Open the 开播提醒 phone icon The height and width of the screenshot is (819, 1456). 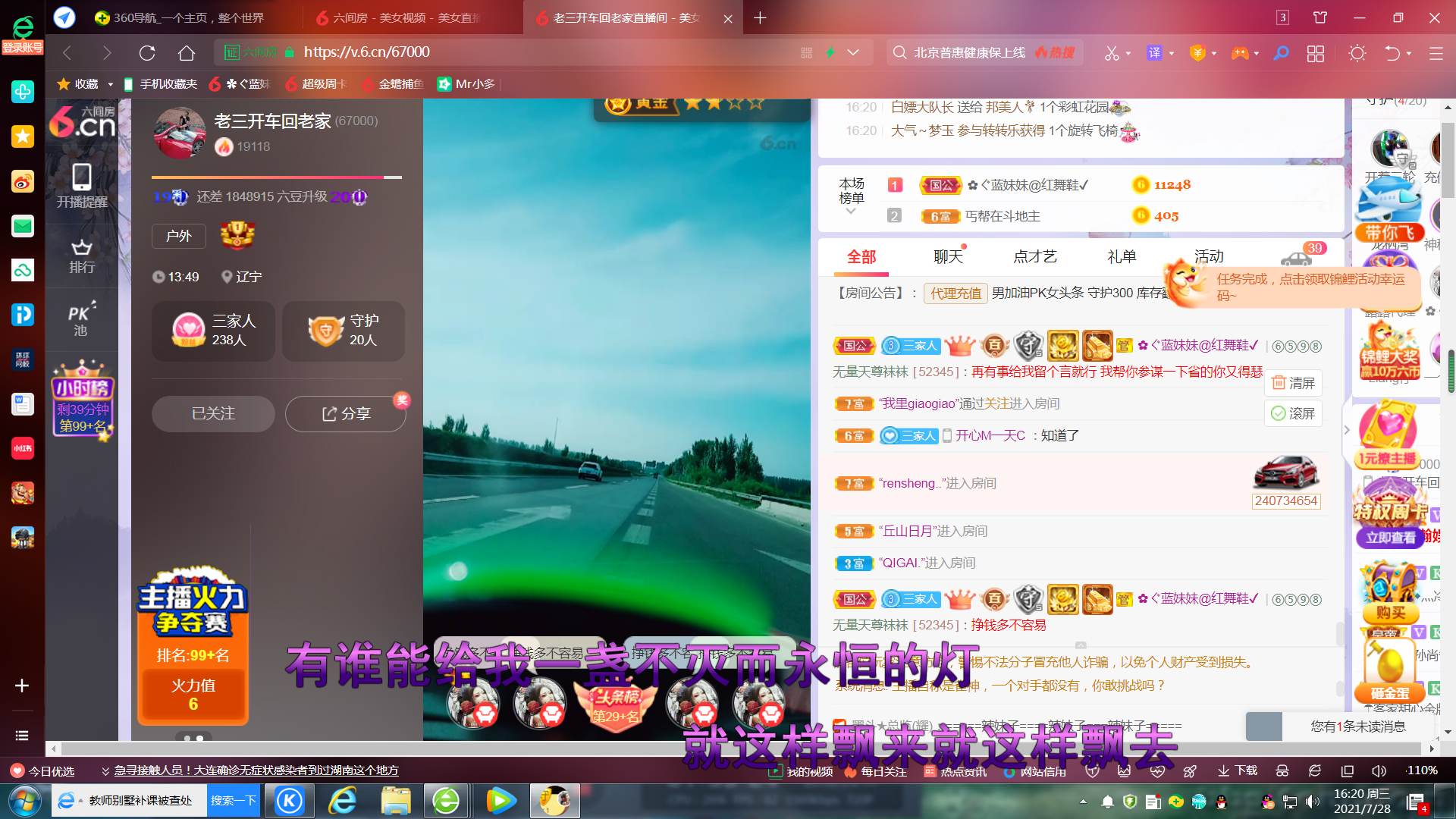tap(82, 185)
